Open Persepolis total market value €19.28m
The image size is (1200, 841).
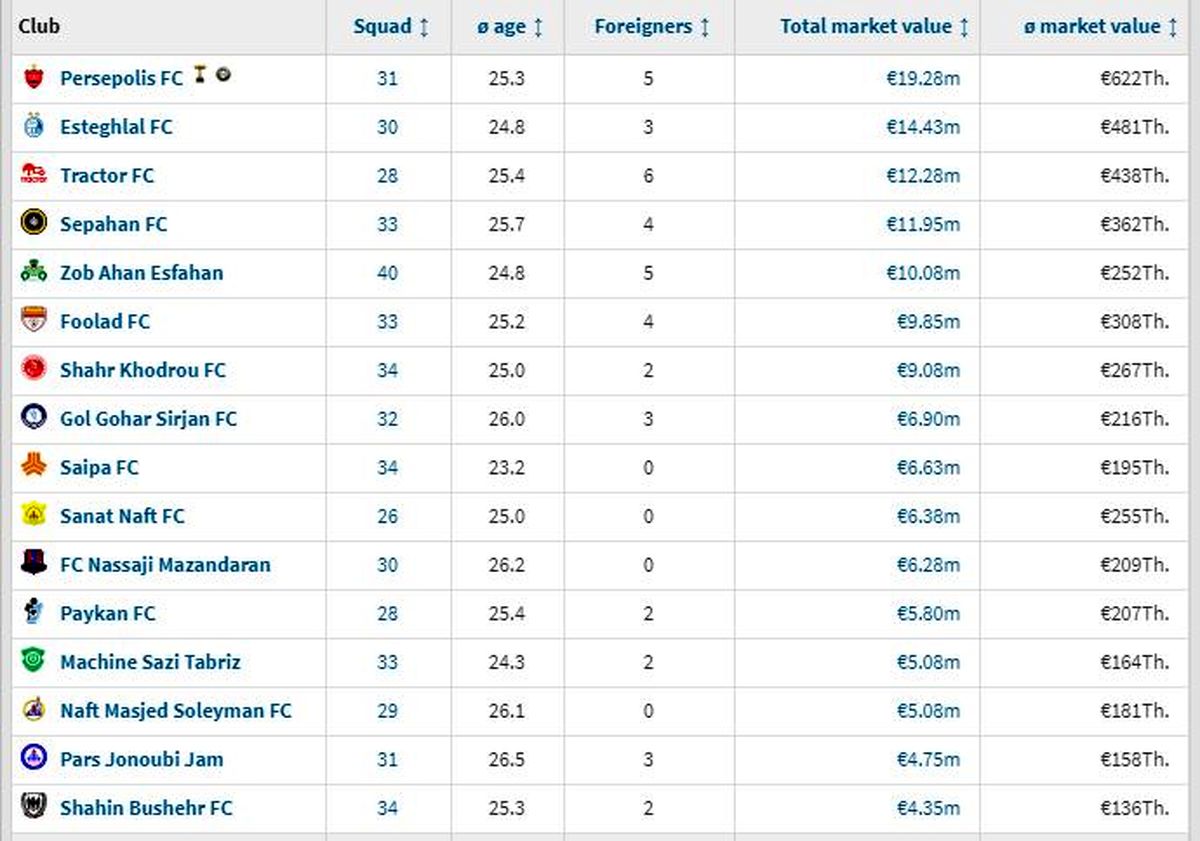pyautogui.click(x=922, y=78)
